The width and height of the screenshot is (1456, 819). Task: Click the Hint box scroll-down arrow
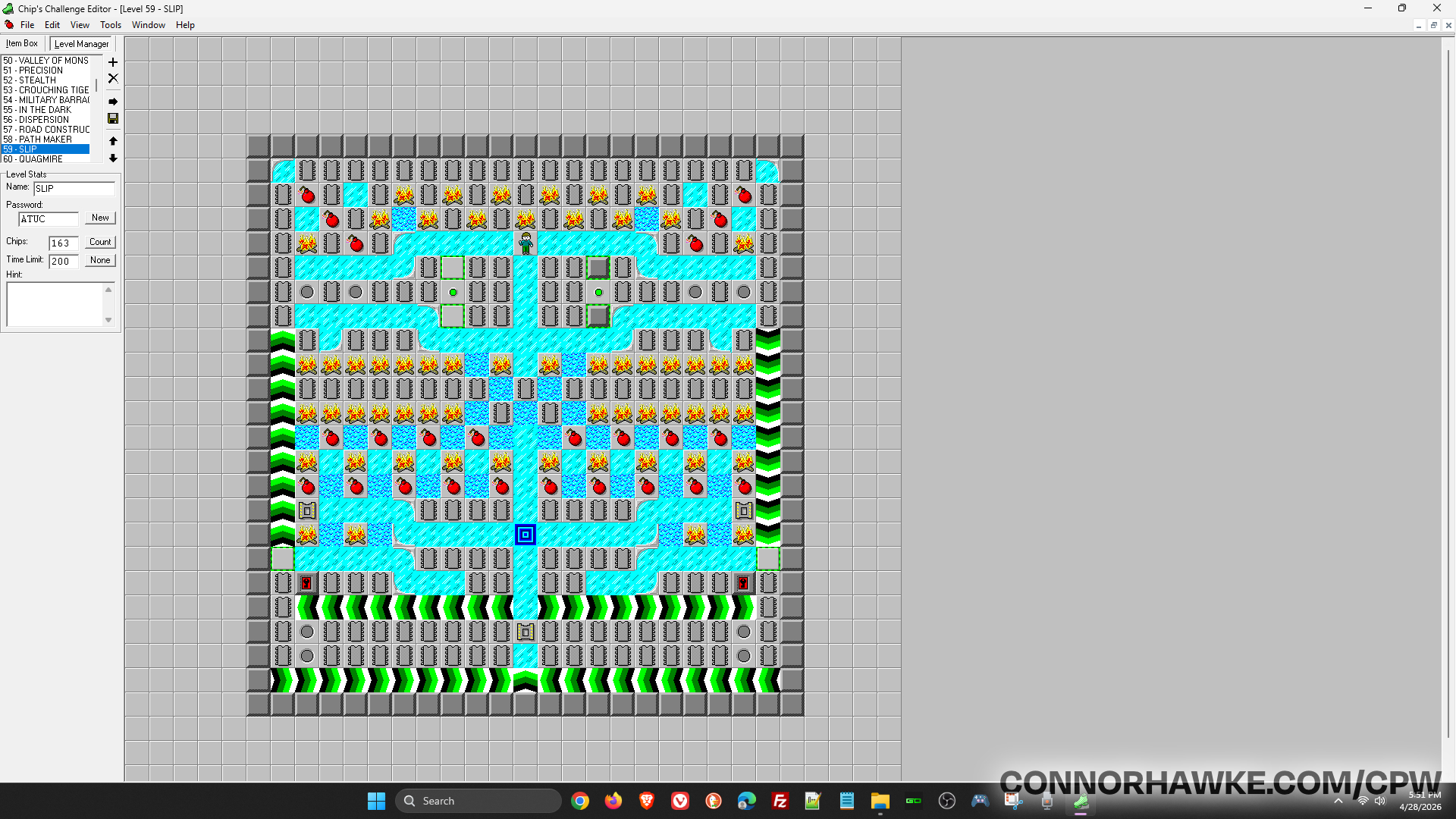108,320
